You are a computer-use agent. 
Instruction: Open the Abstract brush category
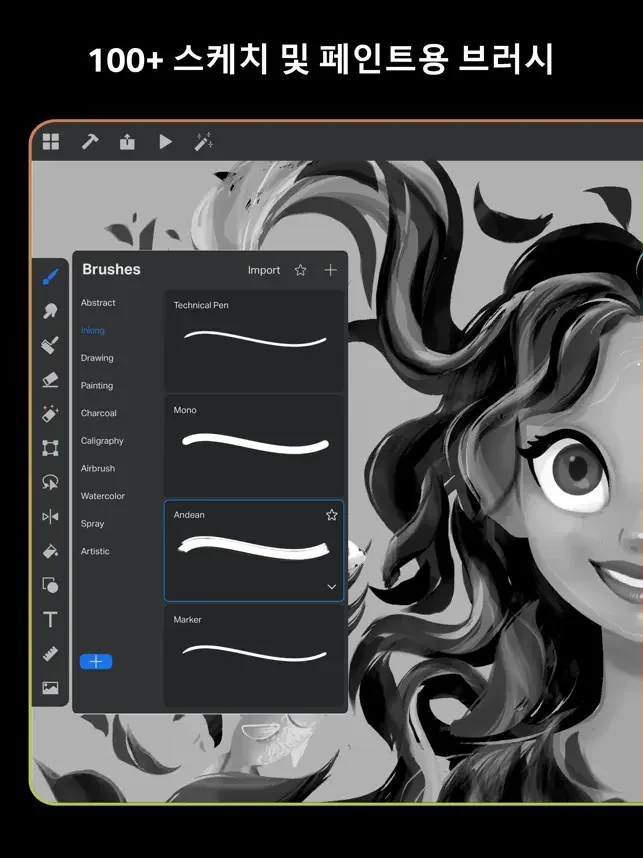98,303
